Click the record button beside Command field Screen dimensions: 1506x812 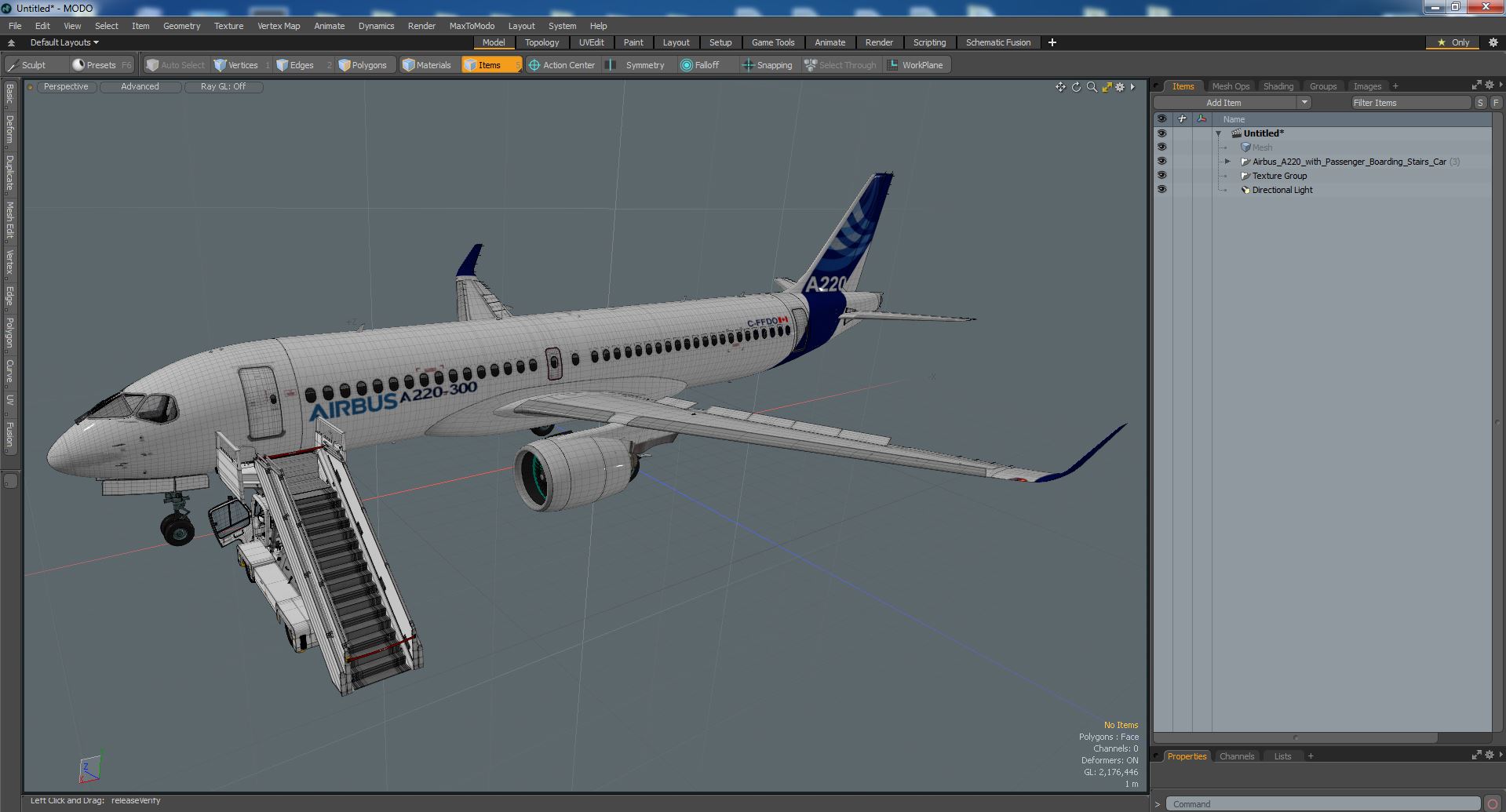[x=1492, y=803]
